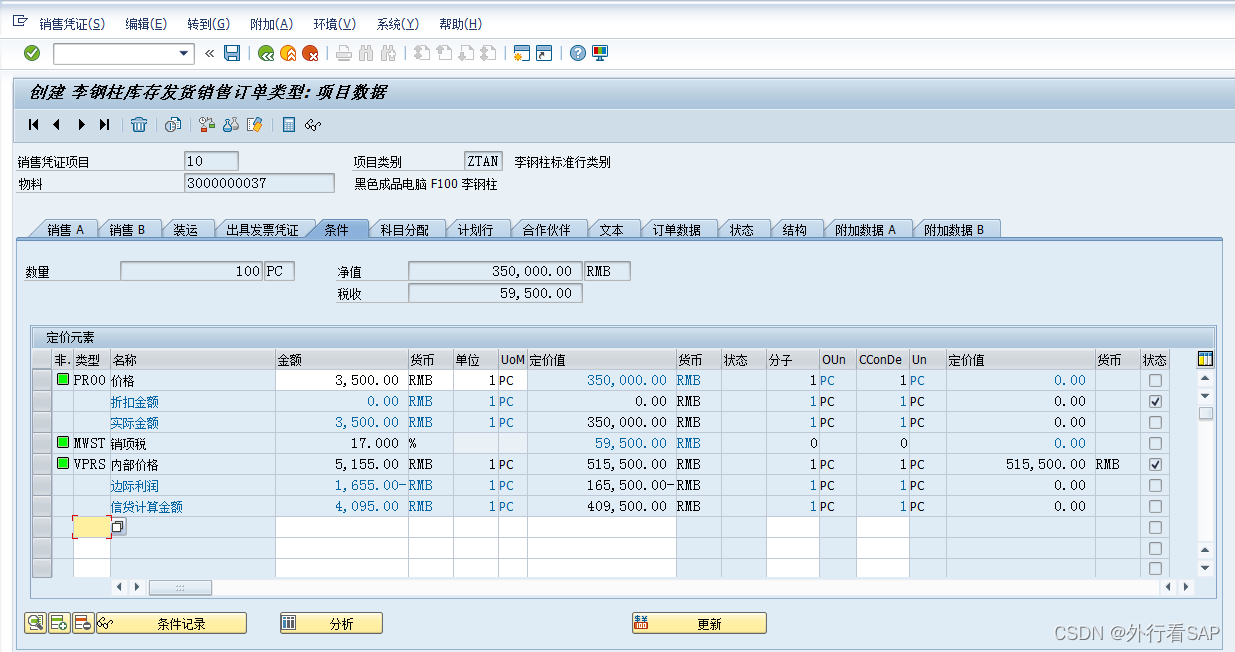Switch to the 计划行 tab
The width and height of the screenshot is (1235, 652).
coord(476,230)
